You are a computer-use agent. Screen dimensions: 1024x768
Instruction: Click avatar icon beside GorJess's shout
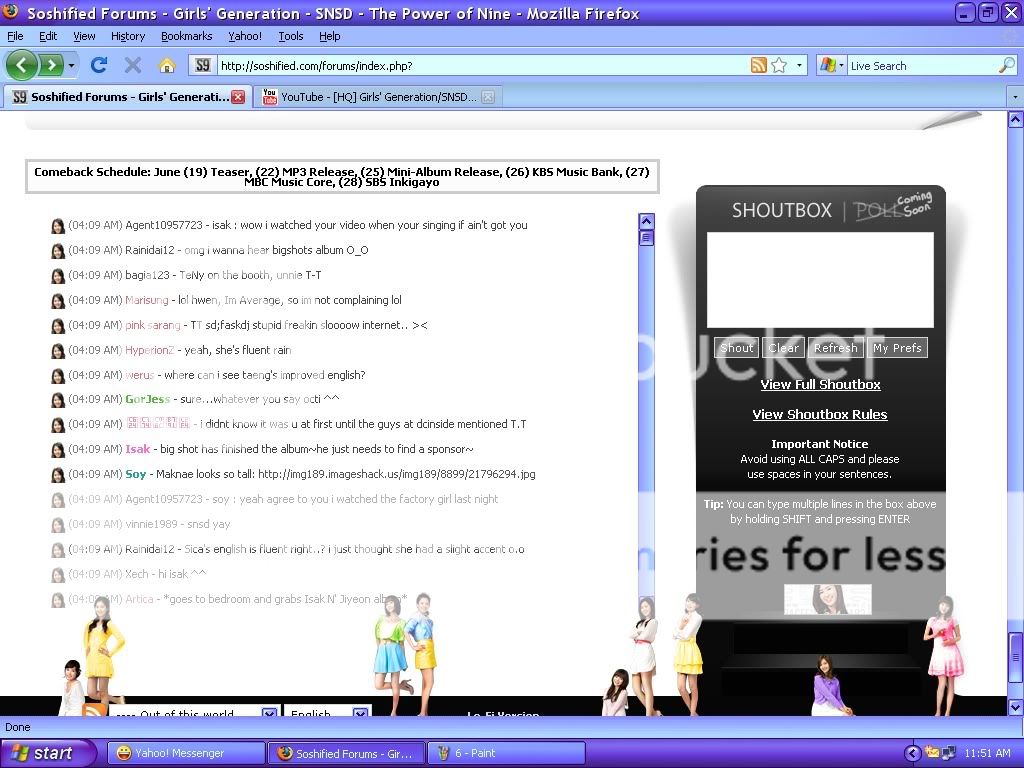(x=57, y=400)
